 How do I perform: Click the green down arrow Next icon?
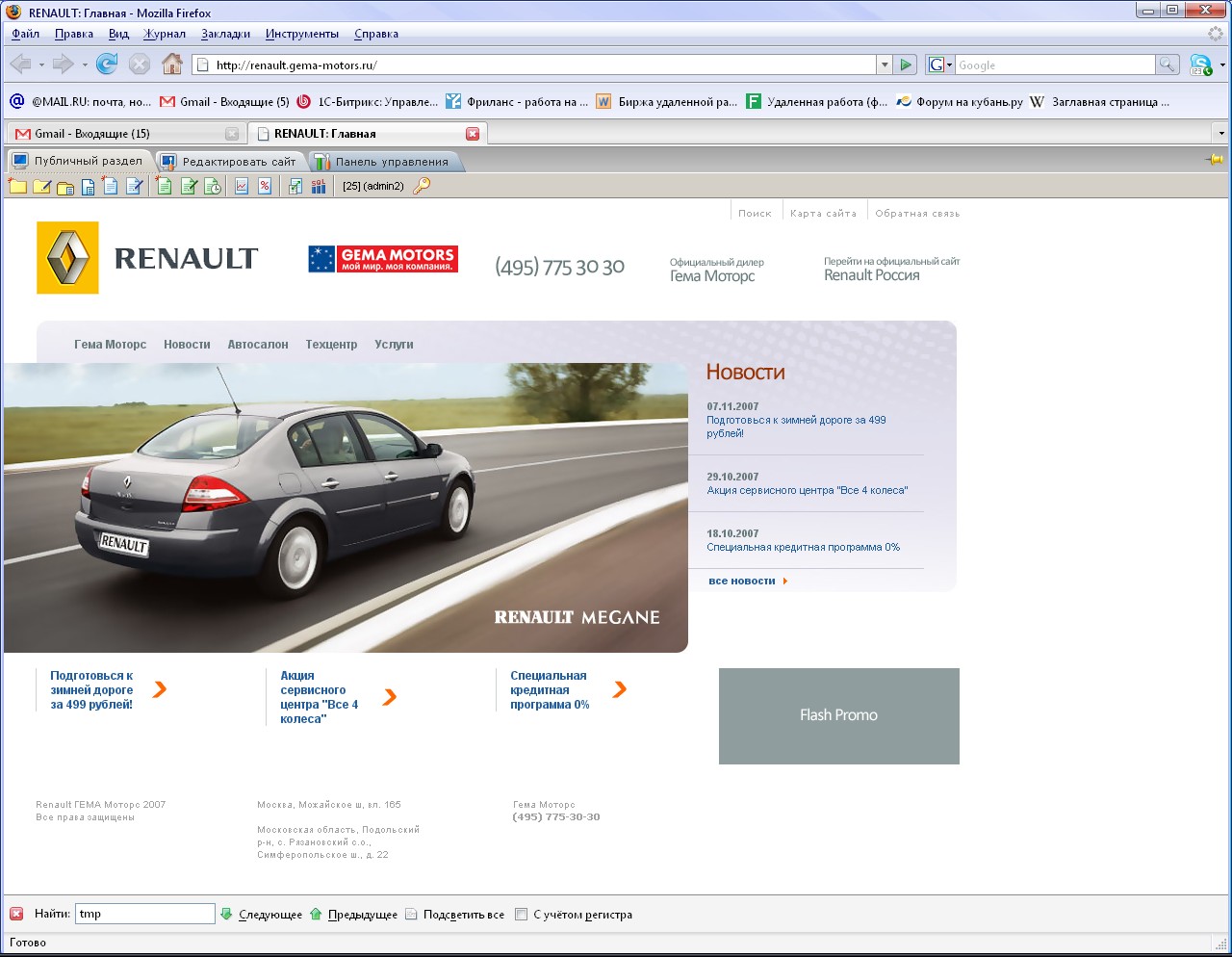(x=226, y=914)
